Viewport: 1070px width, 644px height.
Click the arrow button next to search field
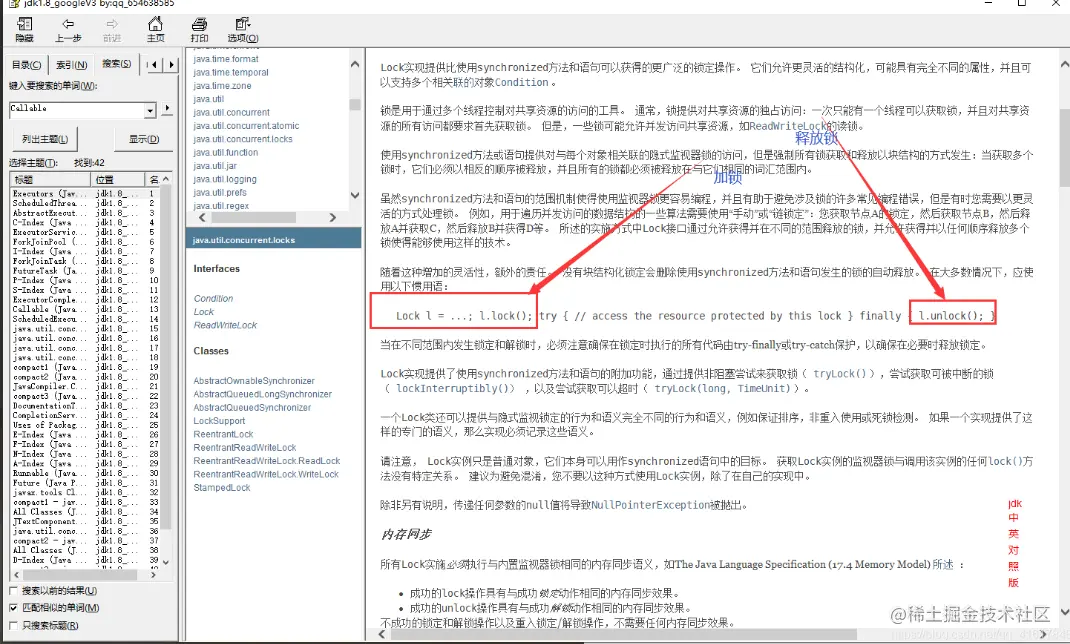[167, 109]
